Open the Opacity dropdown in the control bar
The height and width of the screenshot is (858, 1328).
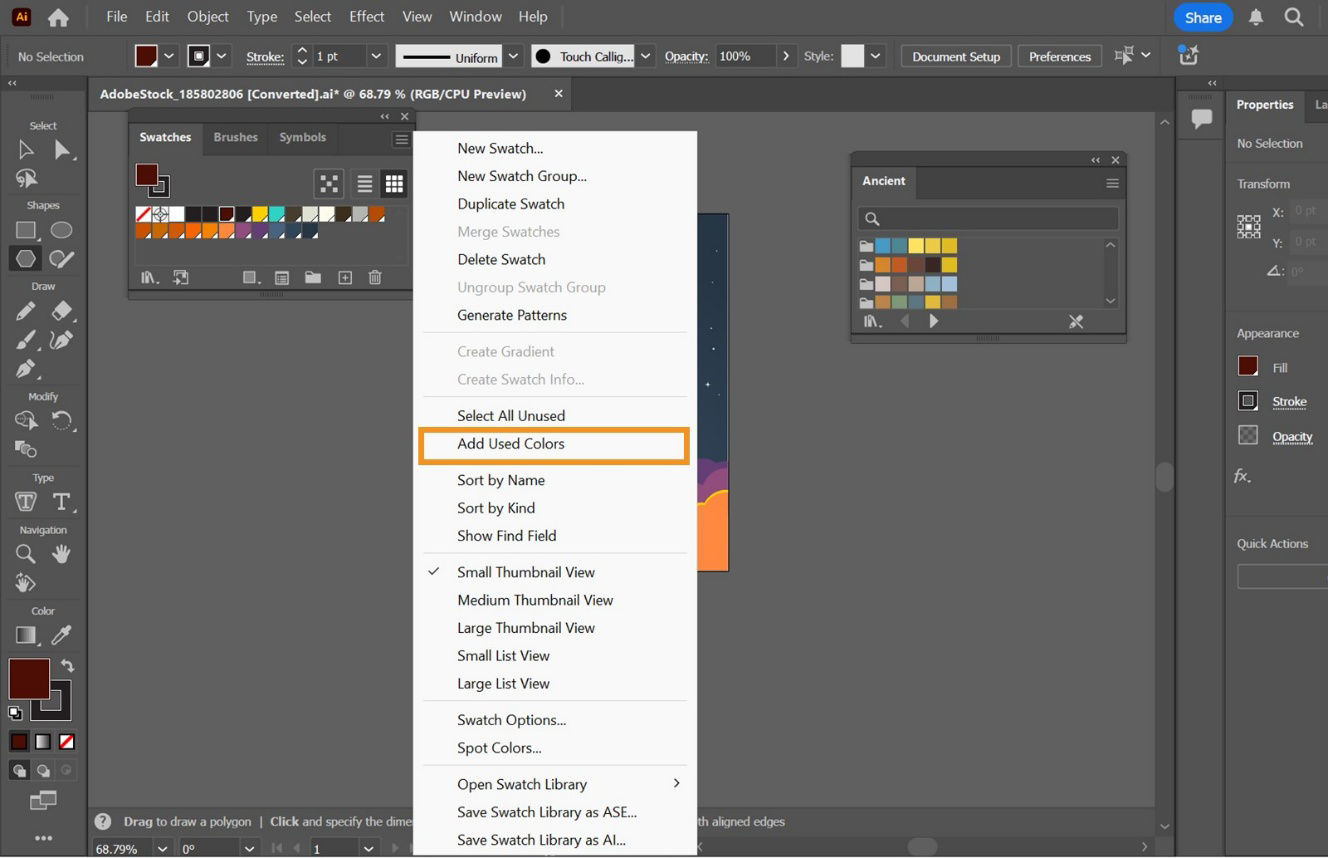tap(784, 56)
